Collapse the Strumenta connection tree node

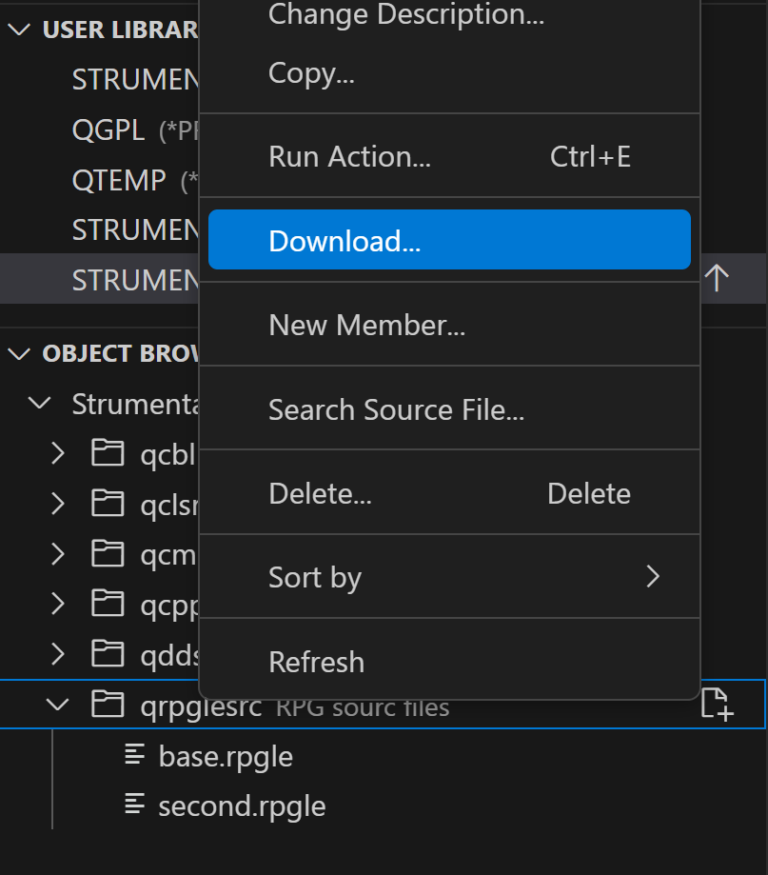38,404
